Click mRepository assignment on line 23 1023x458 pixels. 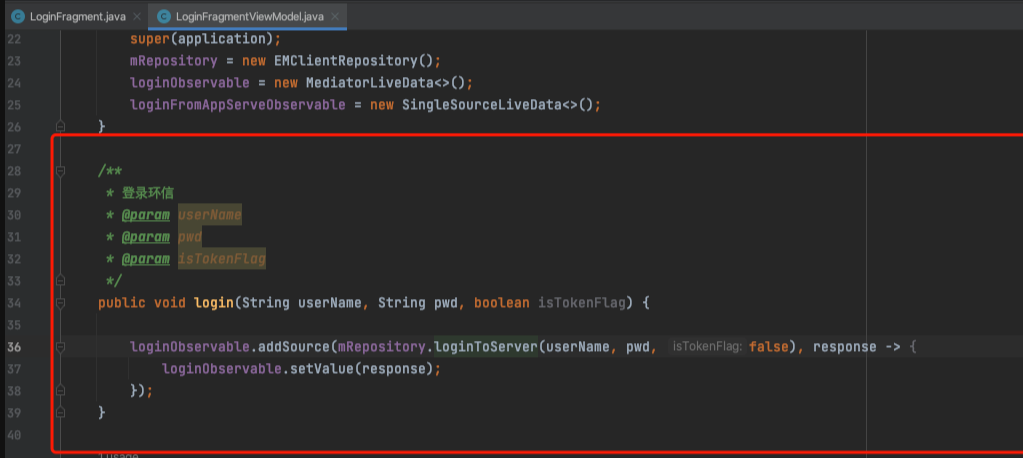(x=173, y=61)
